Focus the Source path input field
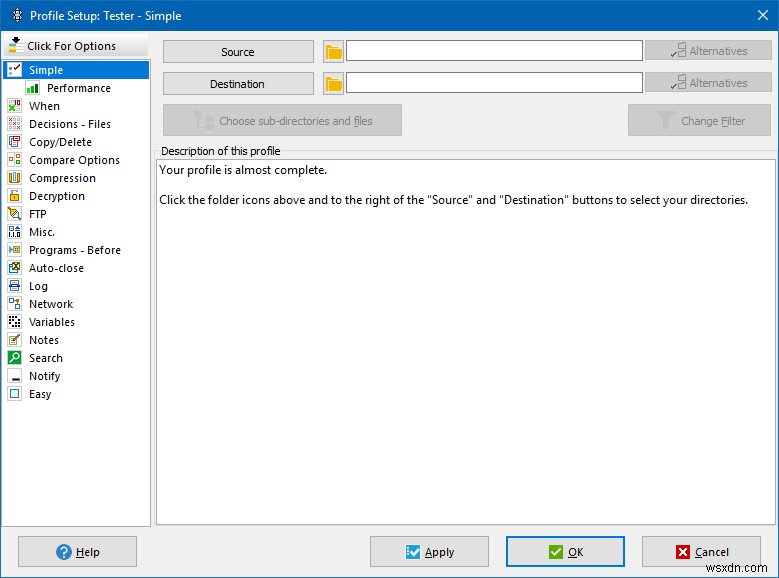The width and height of the screenshot is (779, 578). [494, 51]
